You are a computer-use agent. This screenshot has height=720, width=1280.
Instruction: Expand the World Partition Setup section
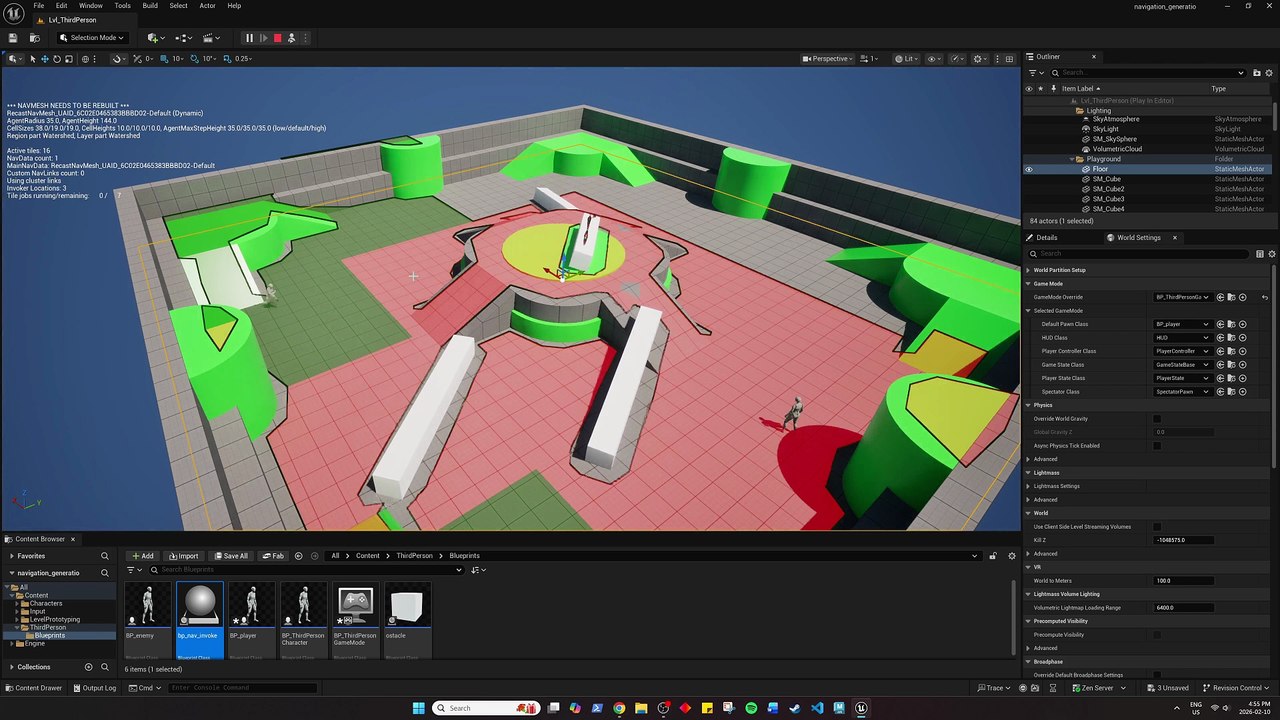tap(1029, 270)
